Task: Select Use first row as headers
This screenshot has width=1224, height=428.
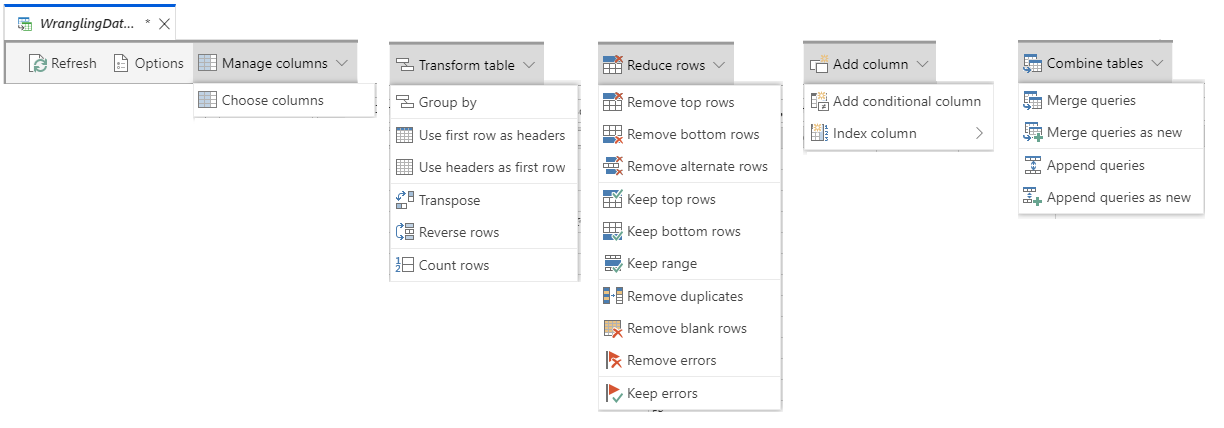Action: tap(484, 135)
